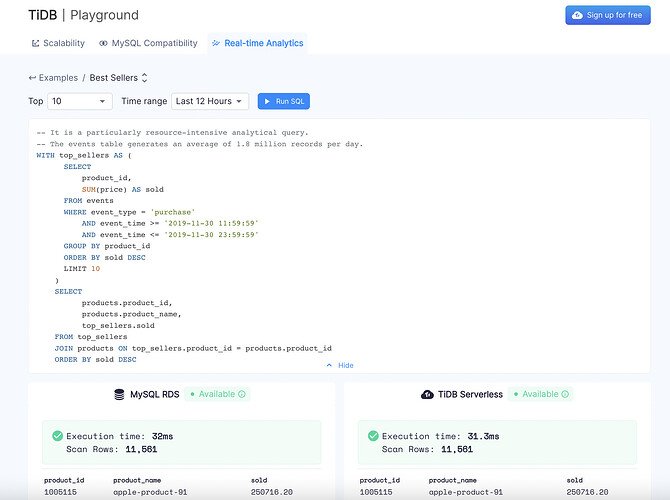Screen dimensions: 670x500
Task: Click the green check icon for TiDB execution time
Action: [373, 436]
